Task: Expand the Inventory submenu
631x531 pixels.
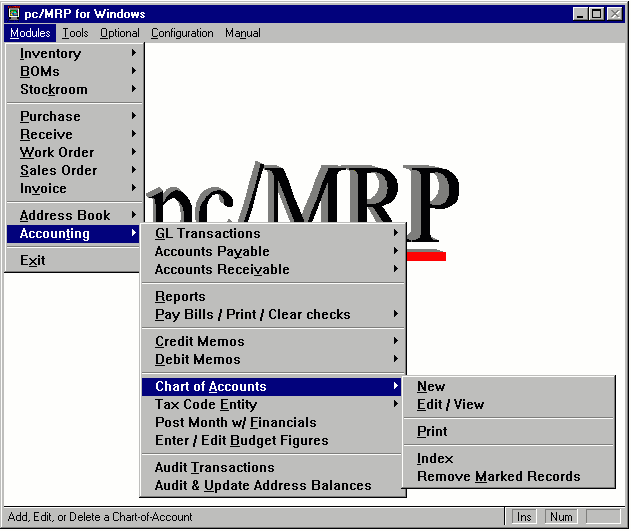Action: tap(74, 53)
